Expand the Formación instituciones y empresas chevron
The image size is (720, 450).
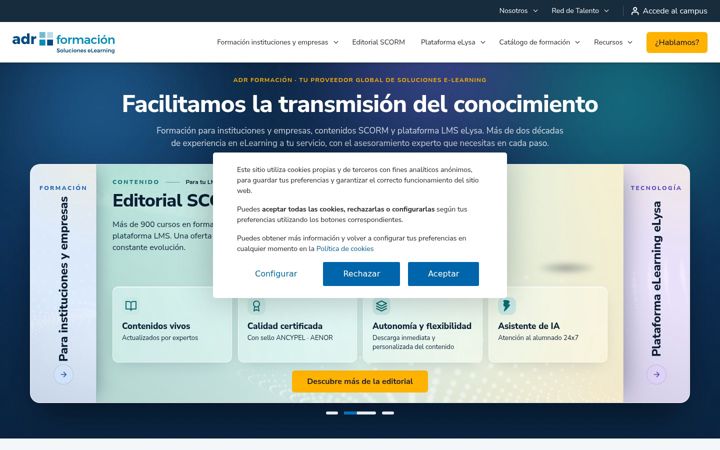(x=336, y=42)
